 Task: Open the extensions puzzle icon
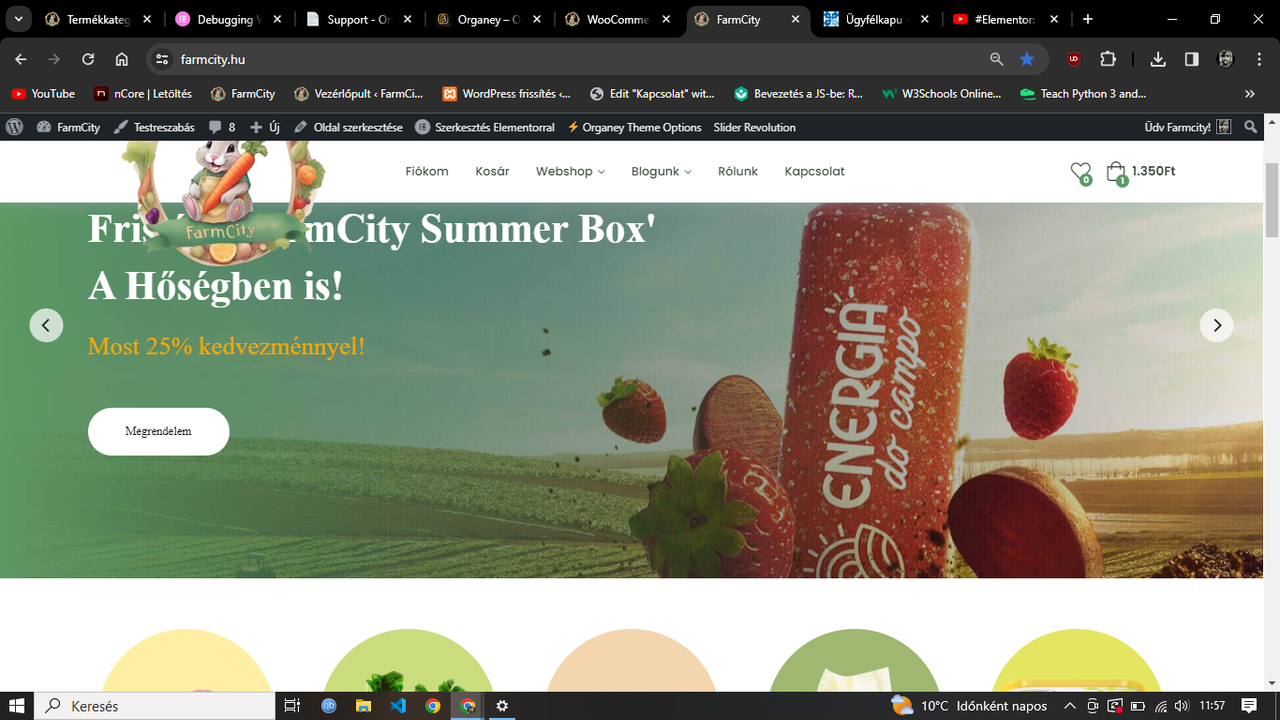click(x=1108, y=59)
